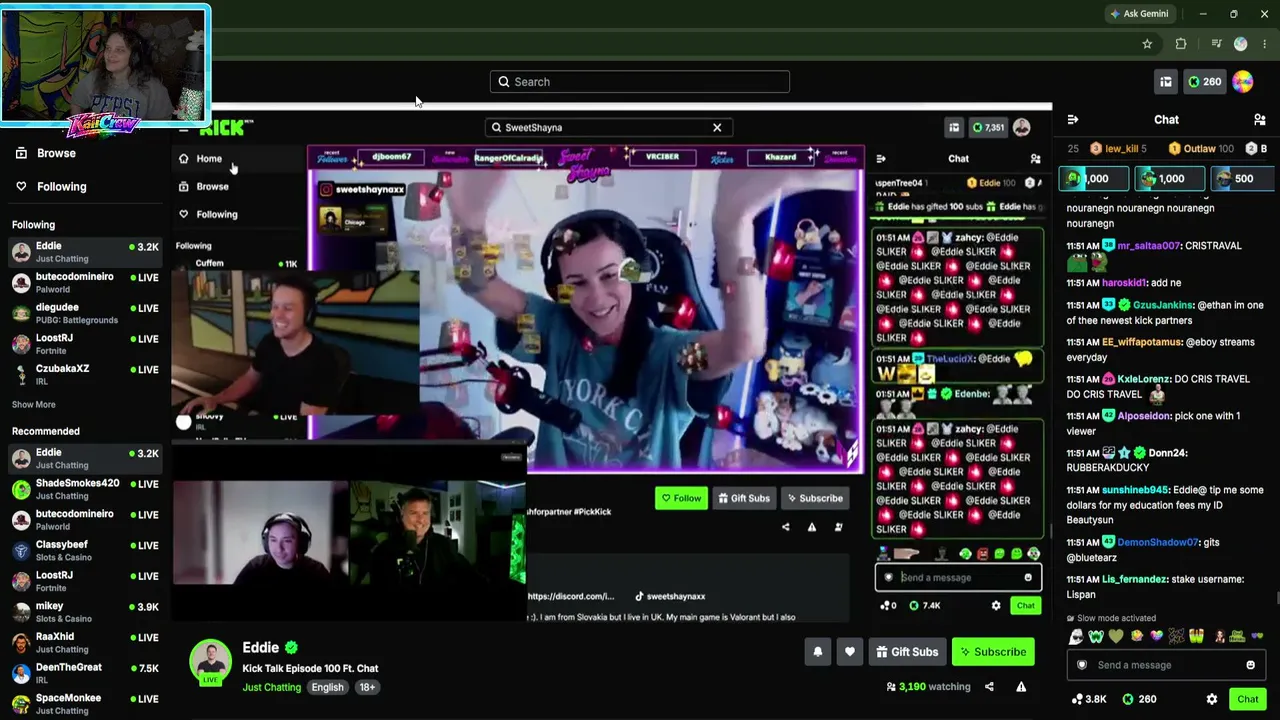1280x720 pixels.
Task: Pick the rainbow heart emote above the message box
Action: coord(1157,637)
